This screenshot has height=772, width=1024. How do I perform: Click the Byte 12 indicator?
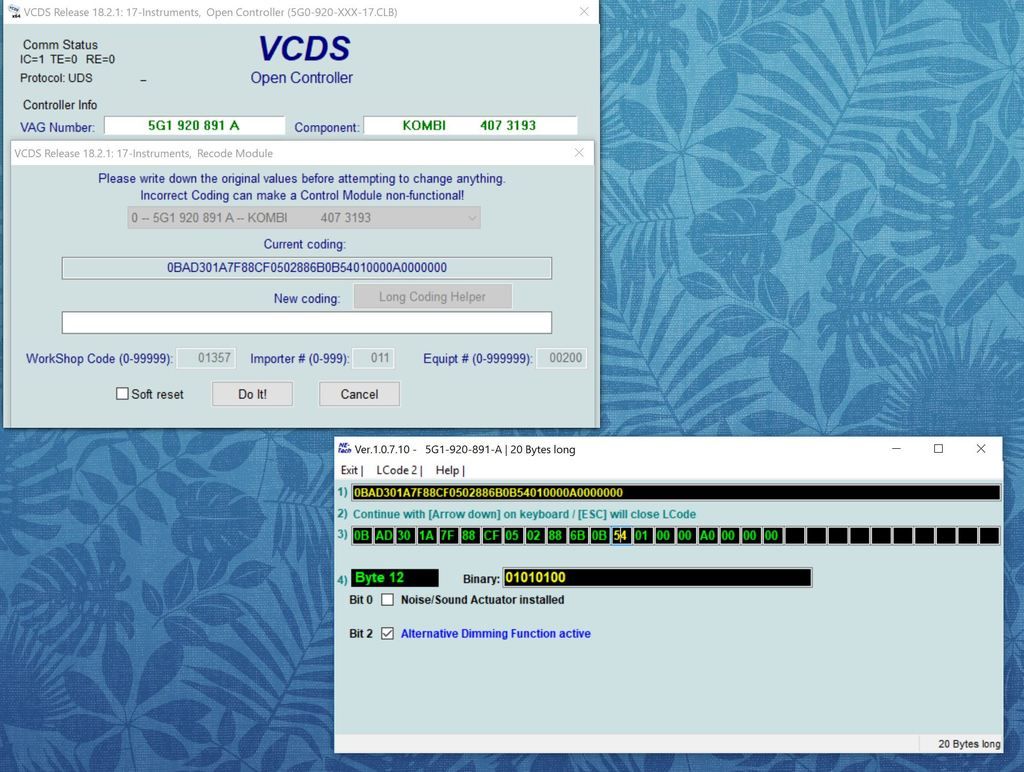(x=395, y=577)
